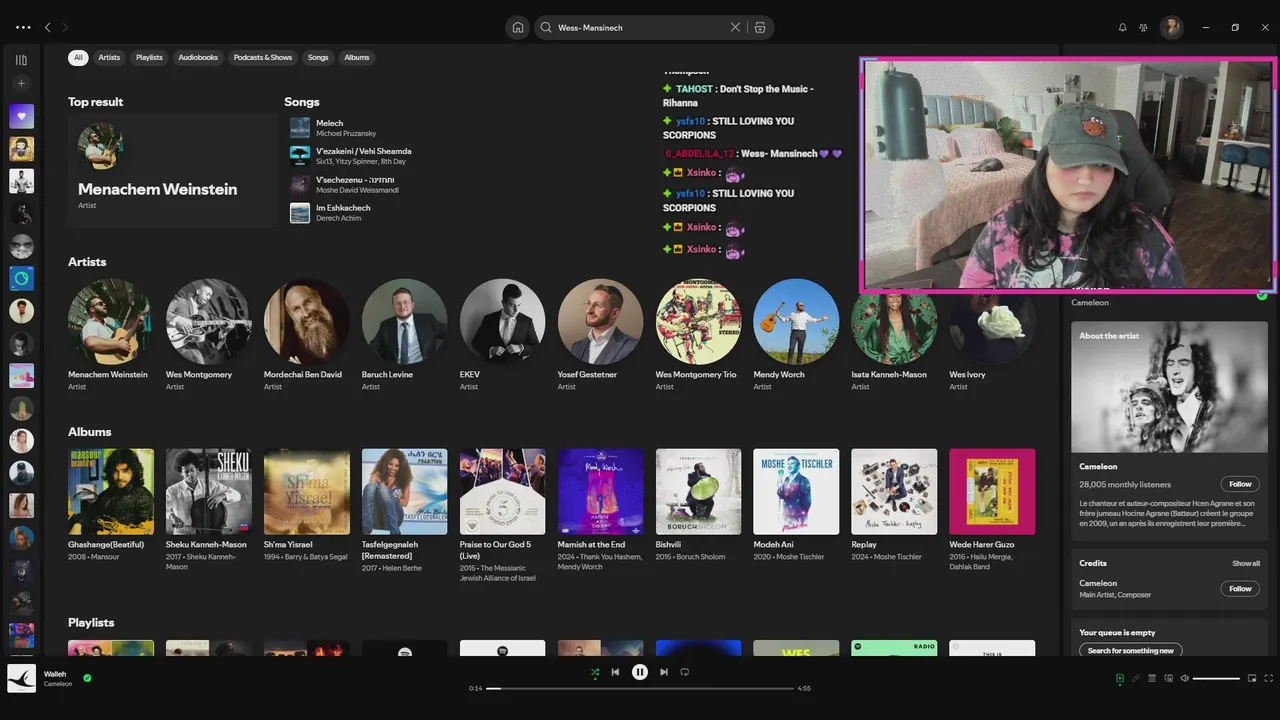Screen dimensions: 1280x720
Task: Open Michael Pruzansky artist link
Action: pos(346,133)
